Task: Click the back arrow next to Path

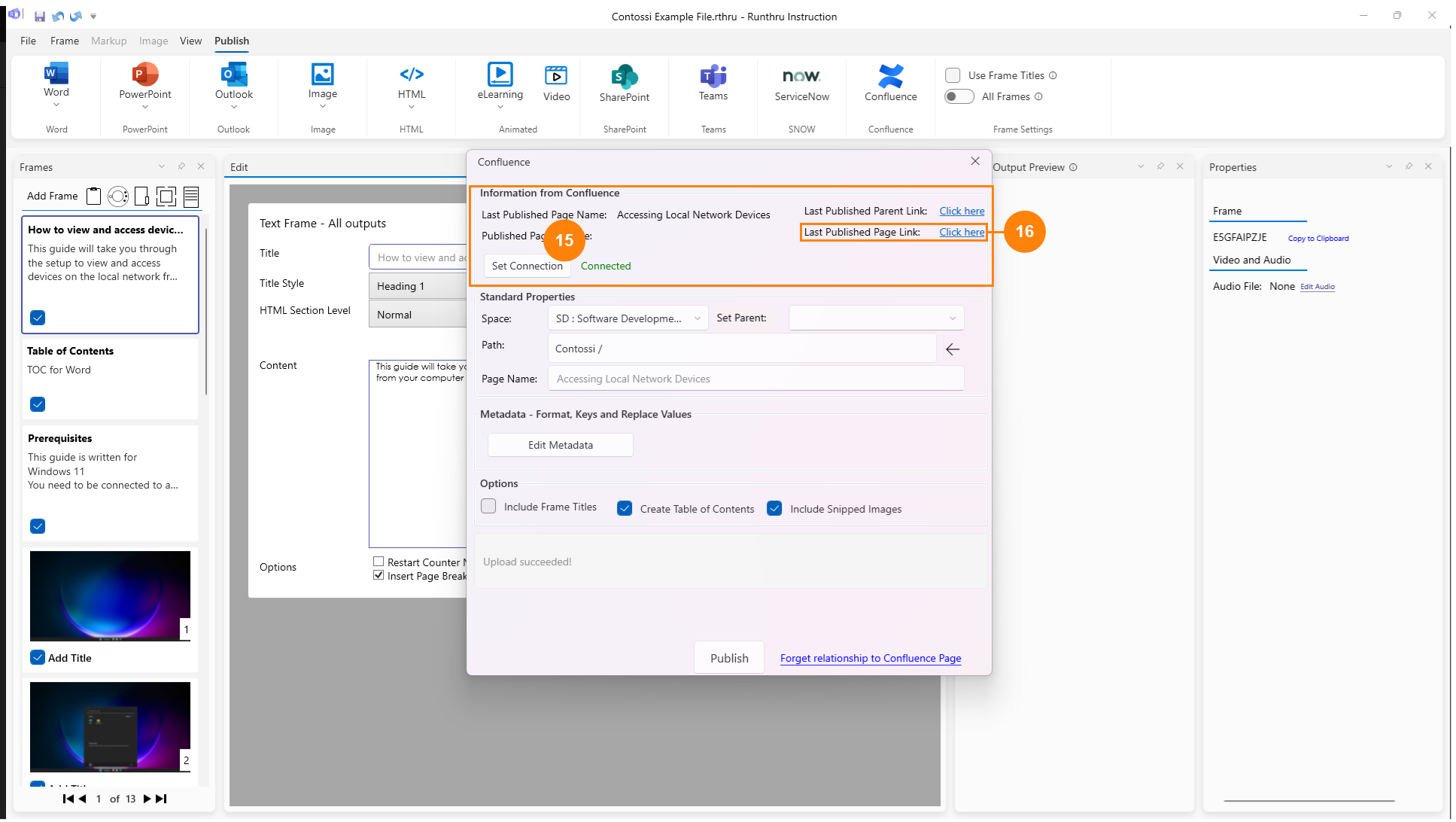Action: [952, 349]
